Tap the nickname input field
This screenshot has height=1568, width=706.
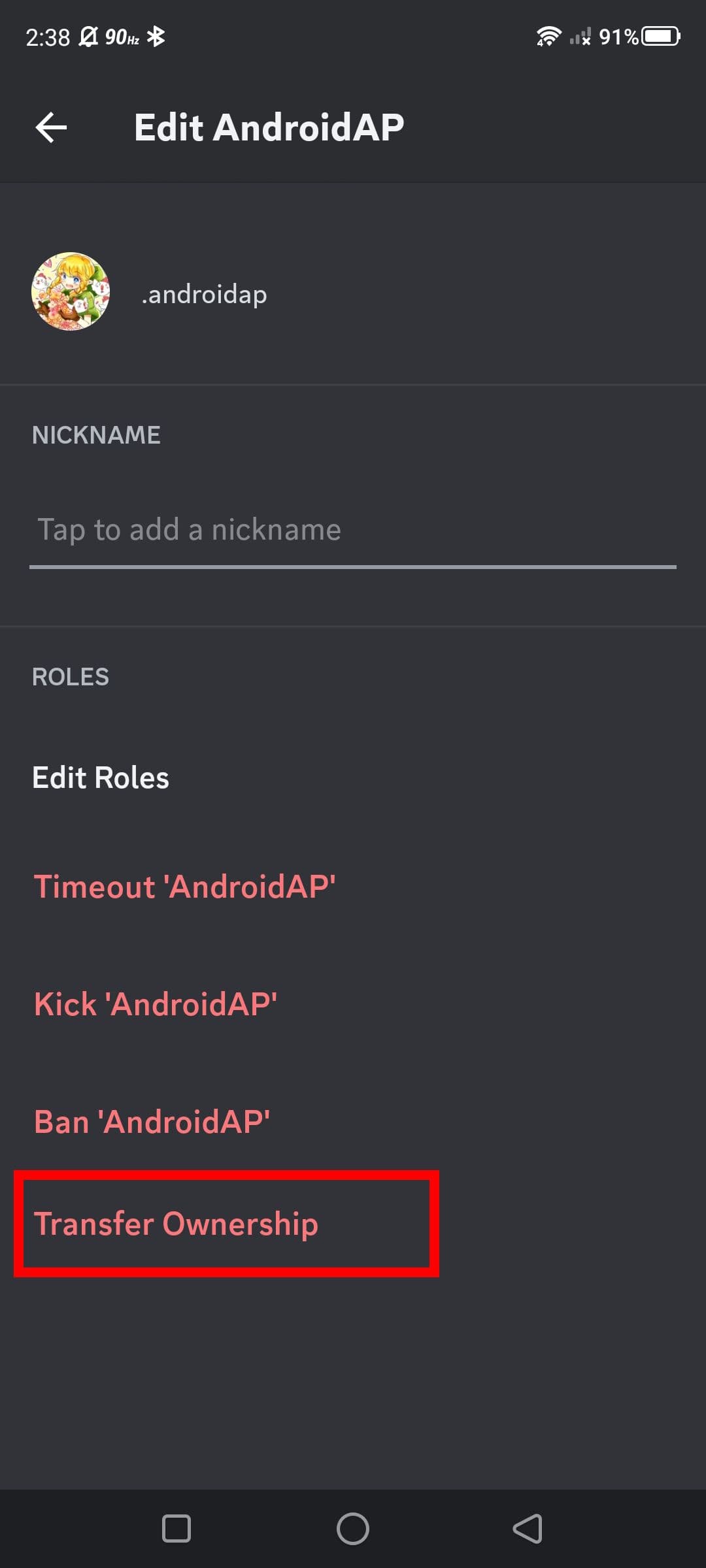(x=352, y=529)
